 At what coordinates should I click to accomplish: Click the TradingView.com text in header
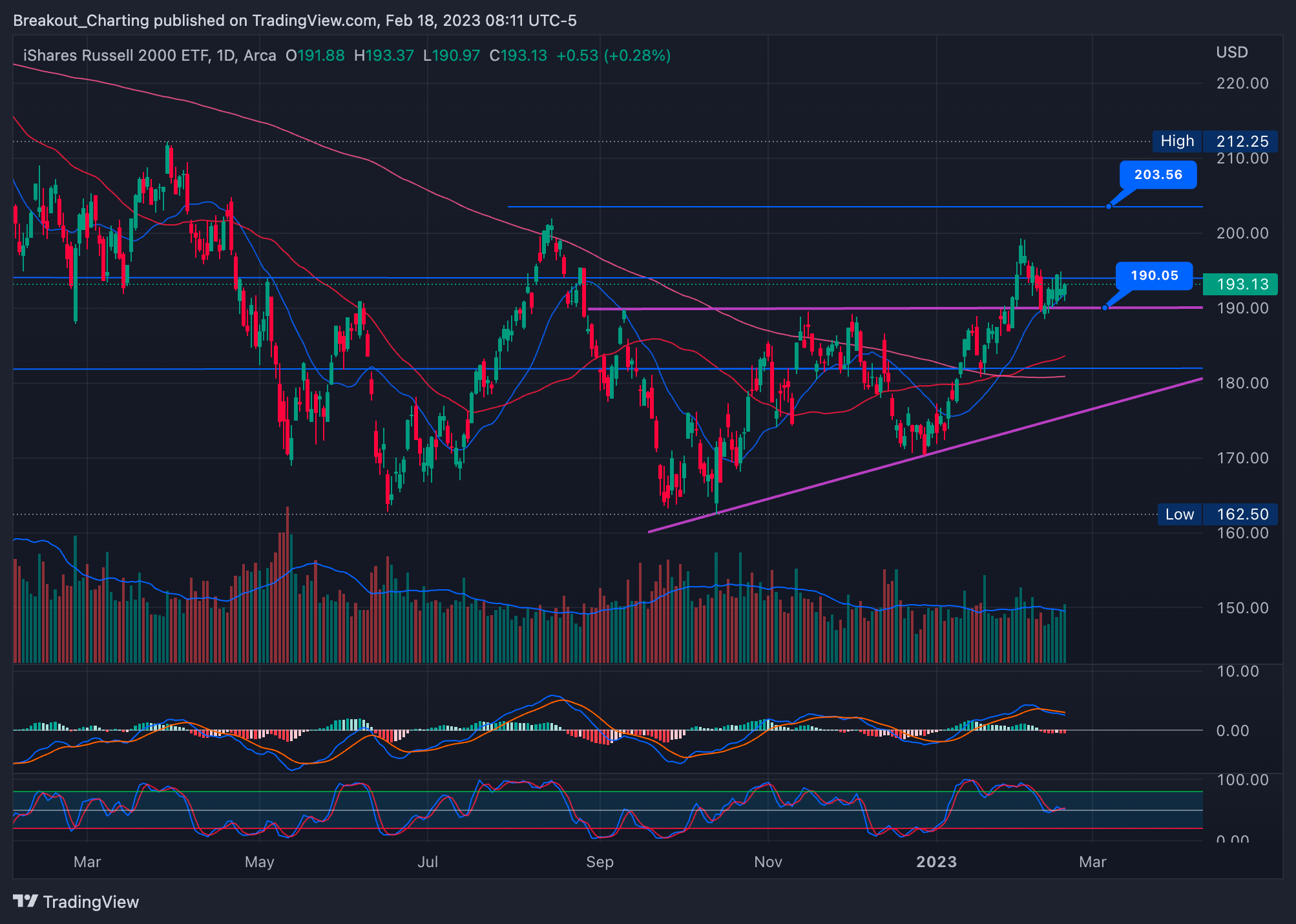314,21
